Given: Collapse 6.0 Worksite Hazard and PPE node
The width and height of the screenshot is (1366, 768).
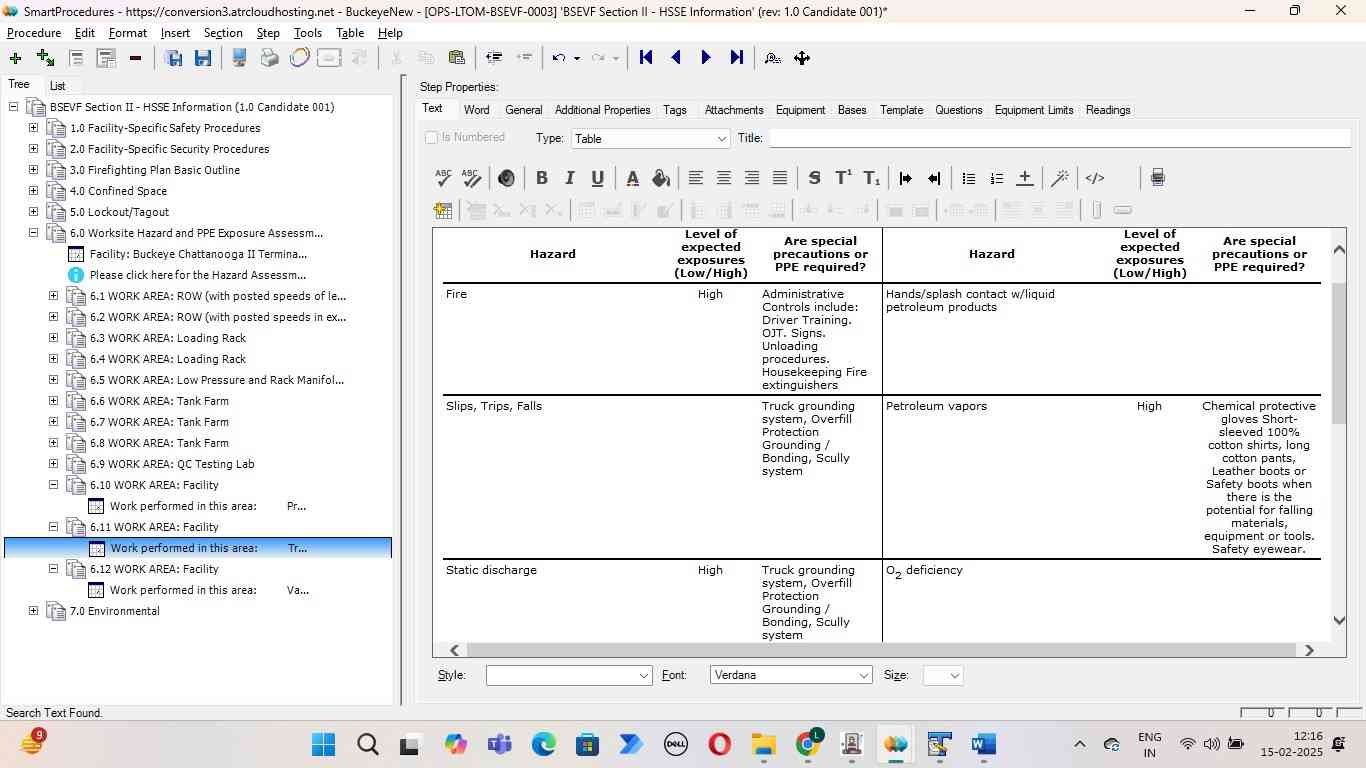Looking at the screenshot, I should click(33, 233).
